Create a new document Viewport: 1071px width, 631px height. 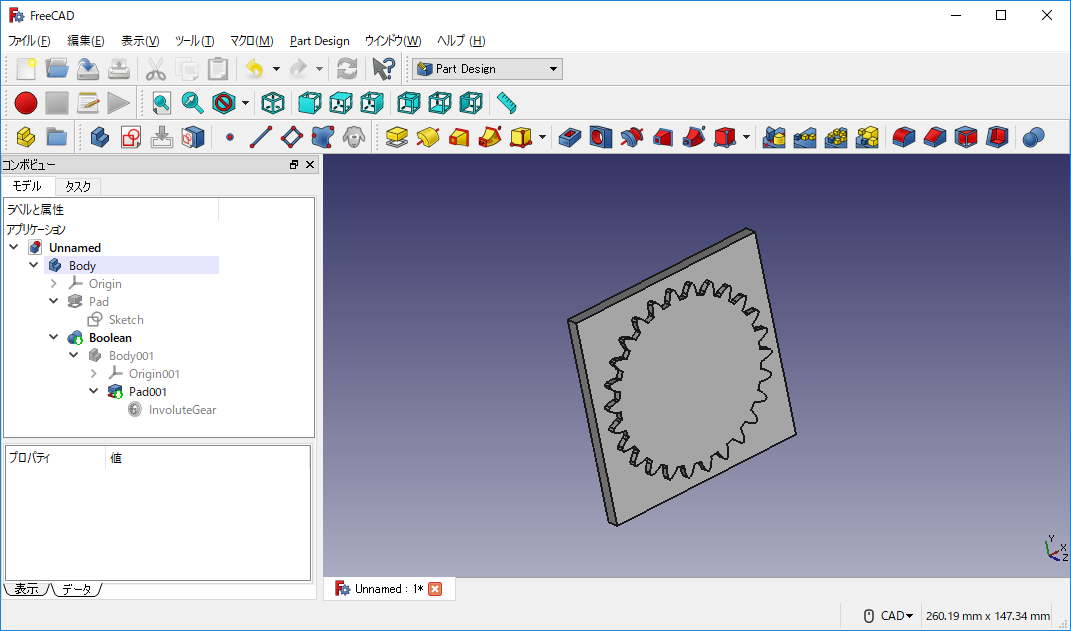point(25,69)
